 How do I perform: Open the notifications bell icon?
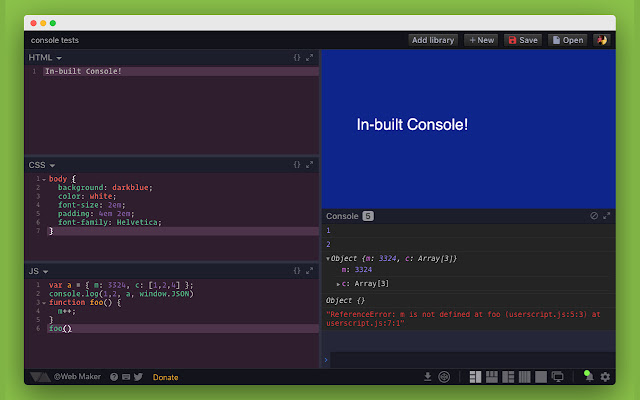[x=589, y=377]
